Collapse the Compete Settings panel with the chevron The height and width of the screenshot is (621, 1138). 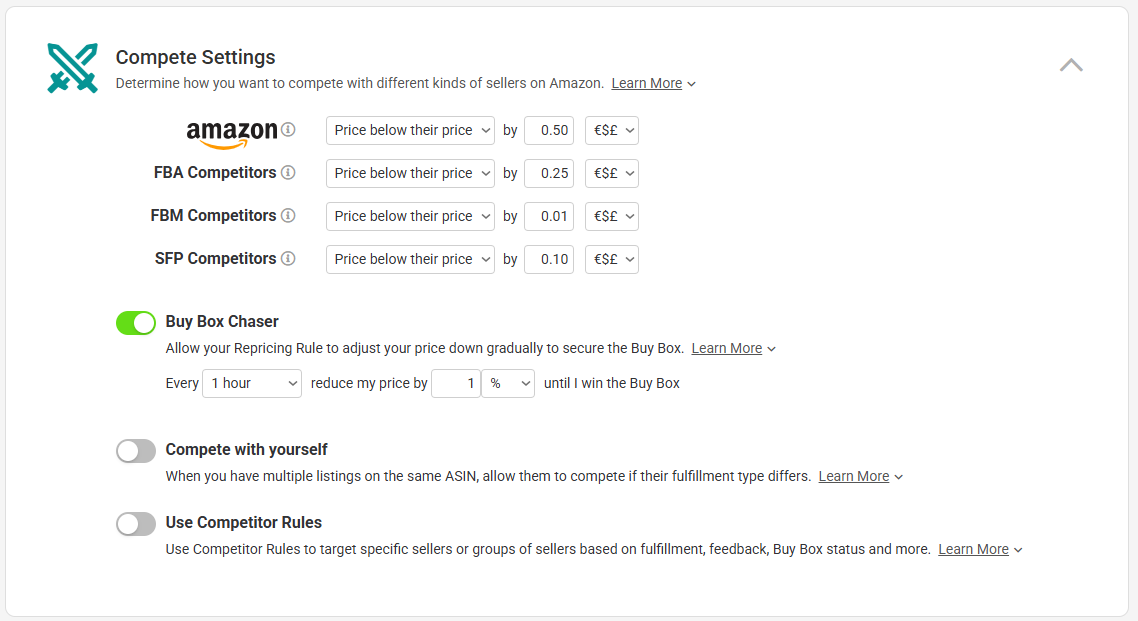1071,65
